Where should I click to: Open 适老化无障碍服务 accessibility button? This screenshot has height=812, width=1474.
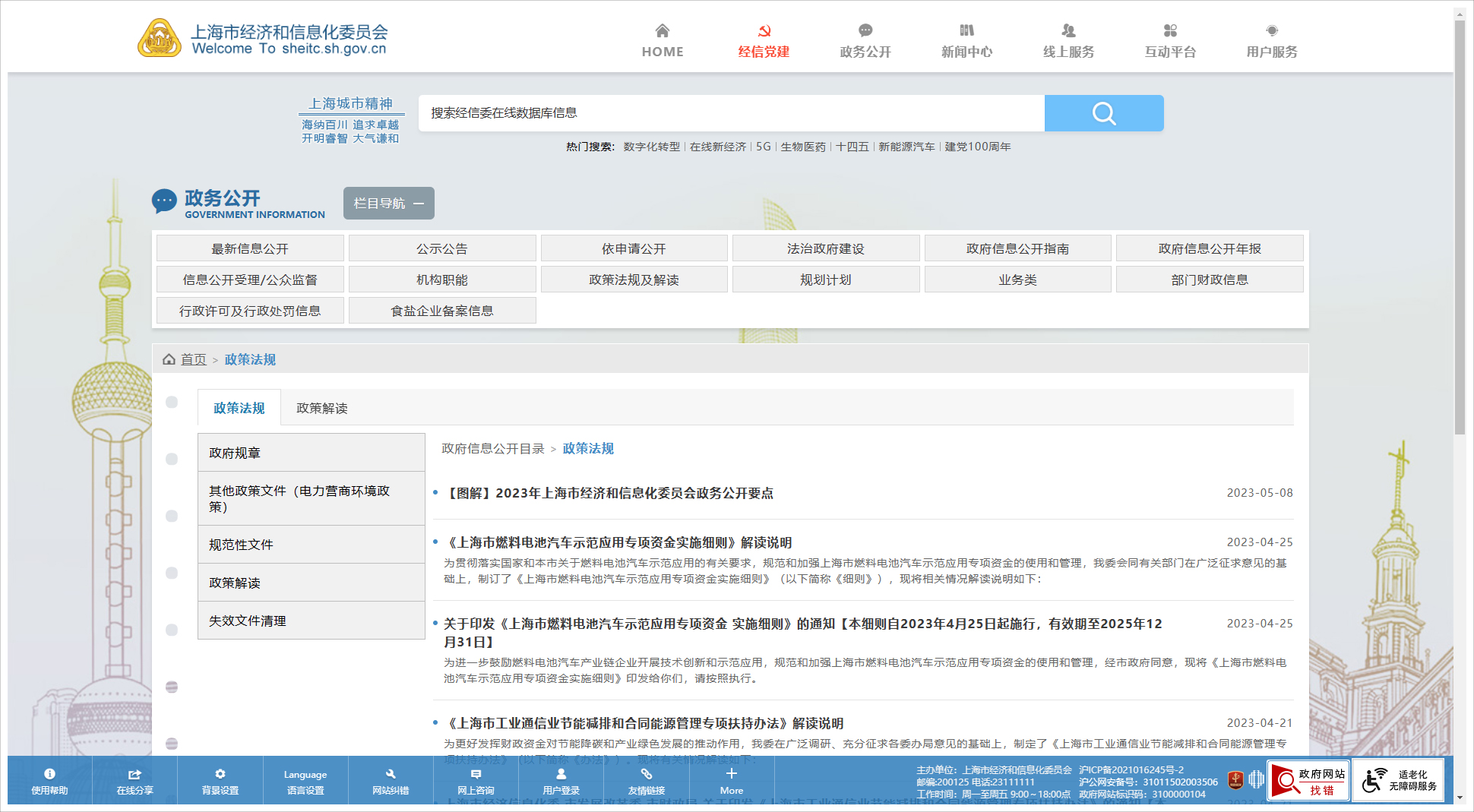[1398, 781]
